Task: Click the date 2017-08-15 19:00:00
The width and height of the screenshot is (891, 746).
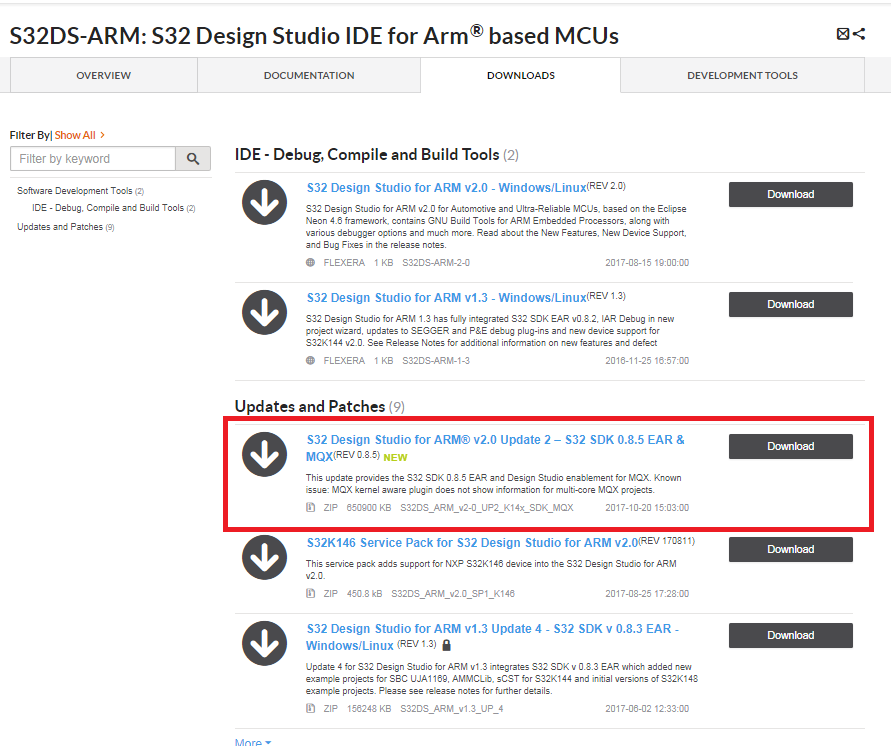Action: tap(647, 262)
